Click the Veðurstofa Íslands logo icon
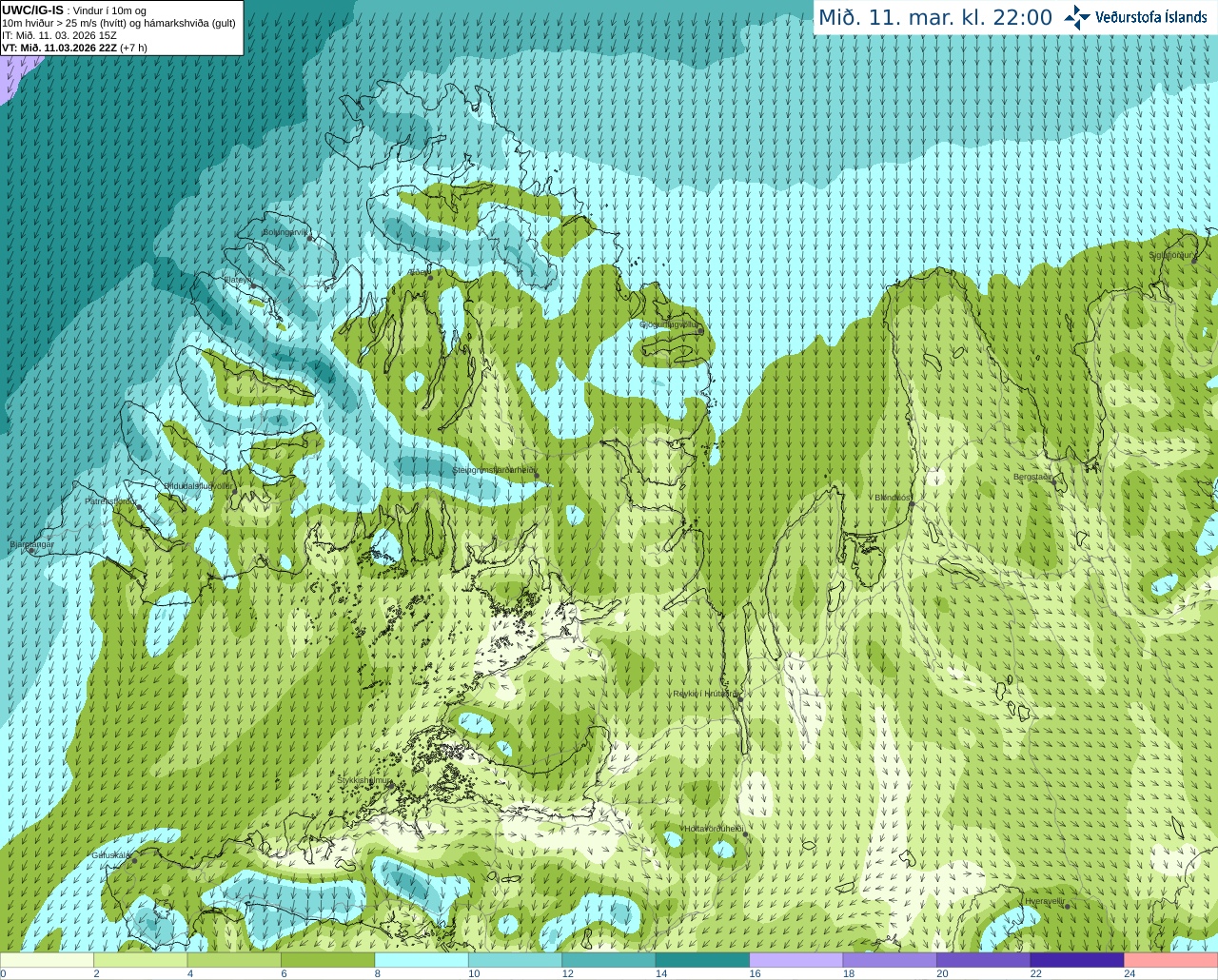The height and width of the screenshot is (980, 1218). click(1077, 17)
